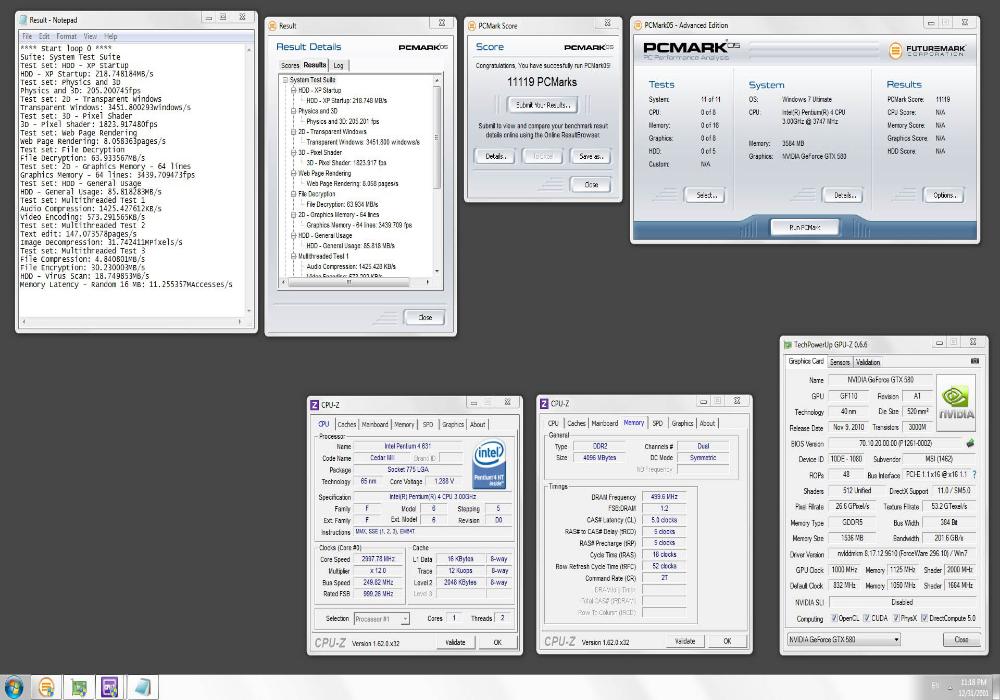Open the PCMark05 taskbar icon
Screen dimensions: 1000x700
tap(47, 687)
